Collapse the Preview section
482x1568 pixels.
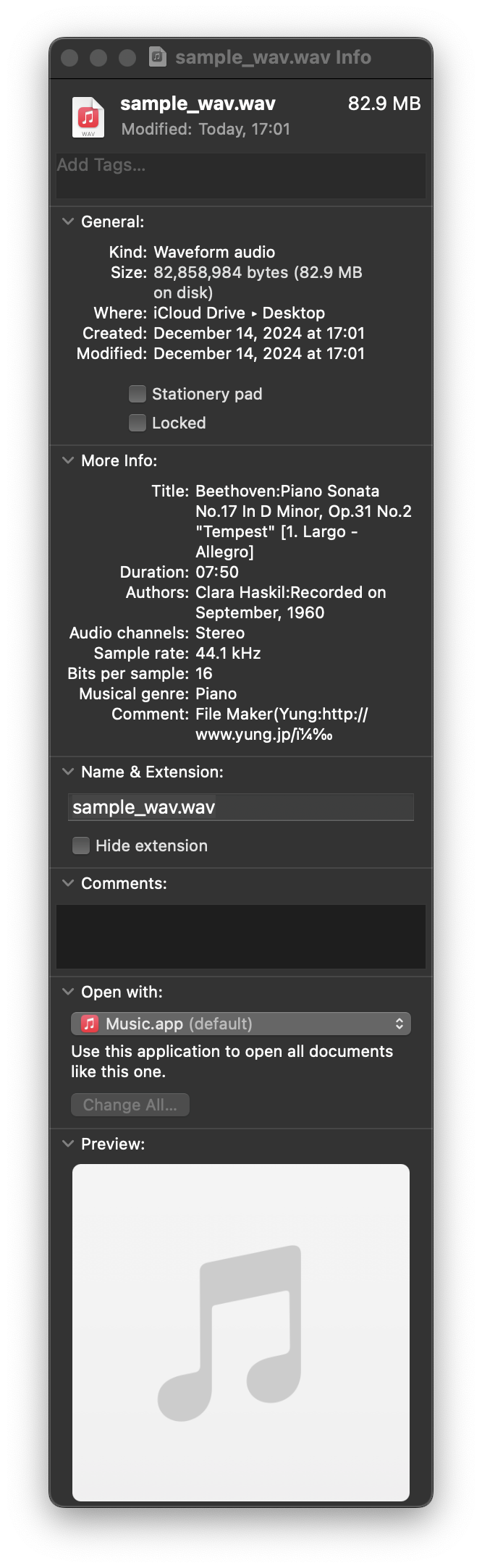67,1144
